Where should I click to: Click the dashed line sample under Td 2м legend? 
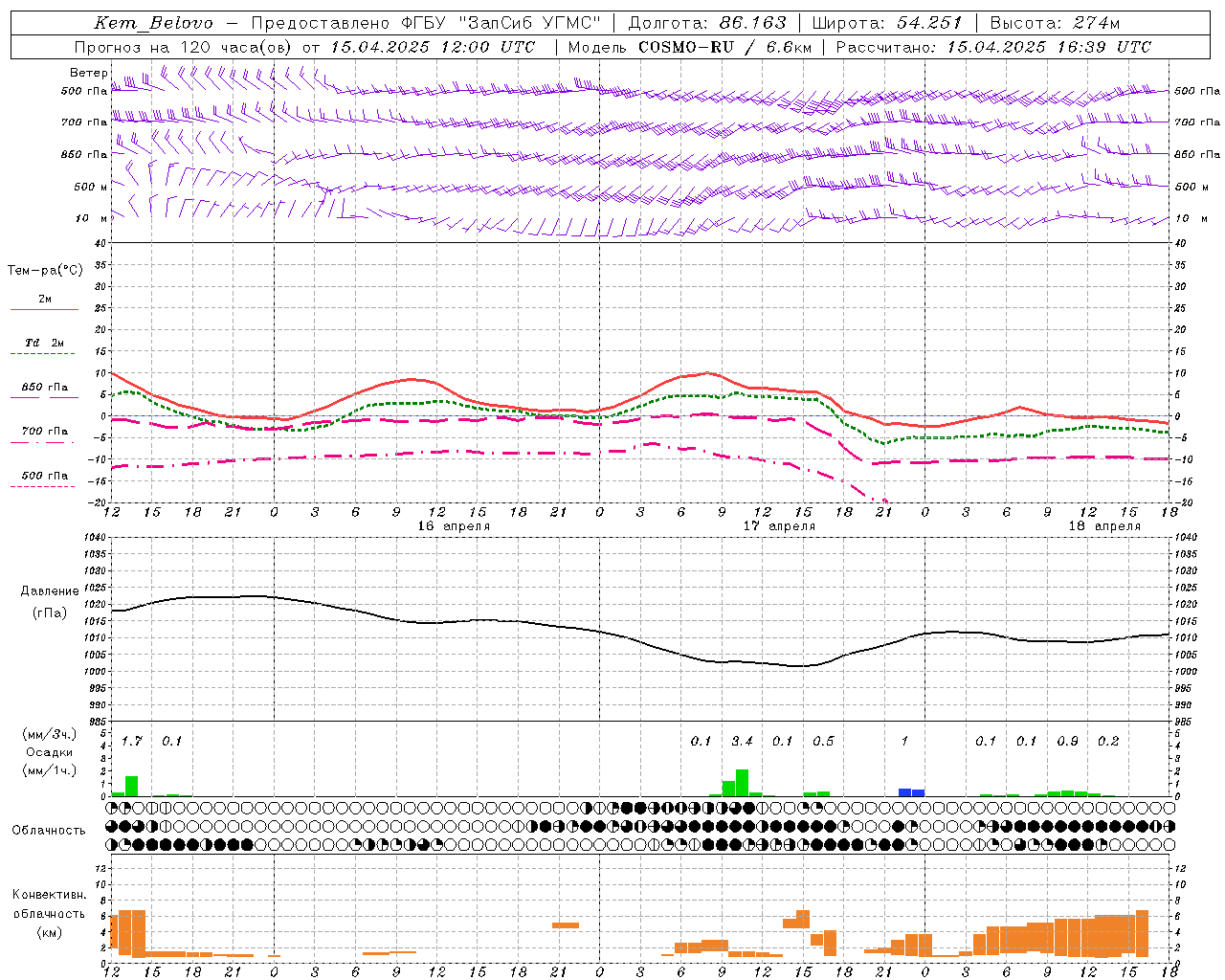coord(42,354)
